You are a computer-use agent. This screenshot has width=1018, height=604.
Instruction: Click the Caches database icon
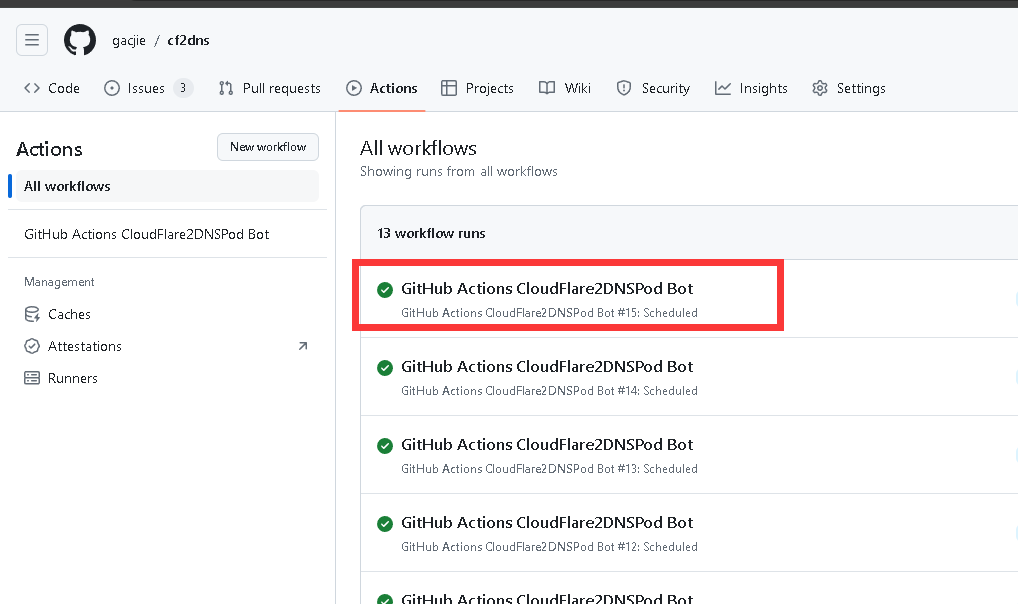(32, 314)
